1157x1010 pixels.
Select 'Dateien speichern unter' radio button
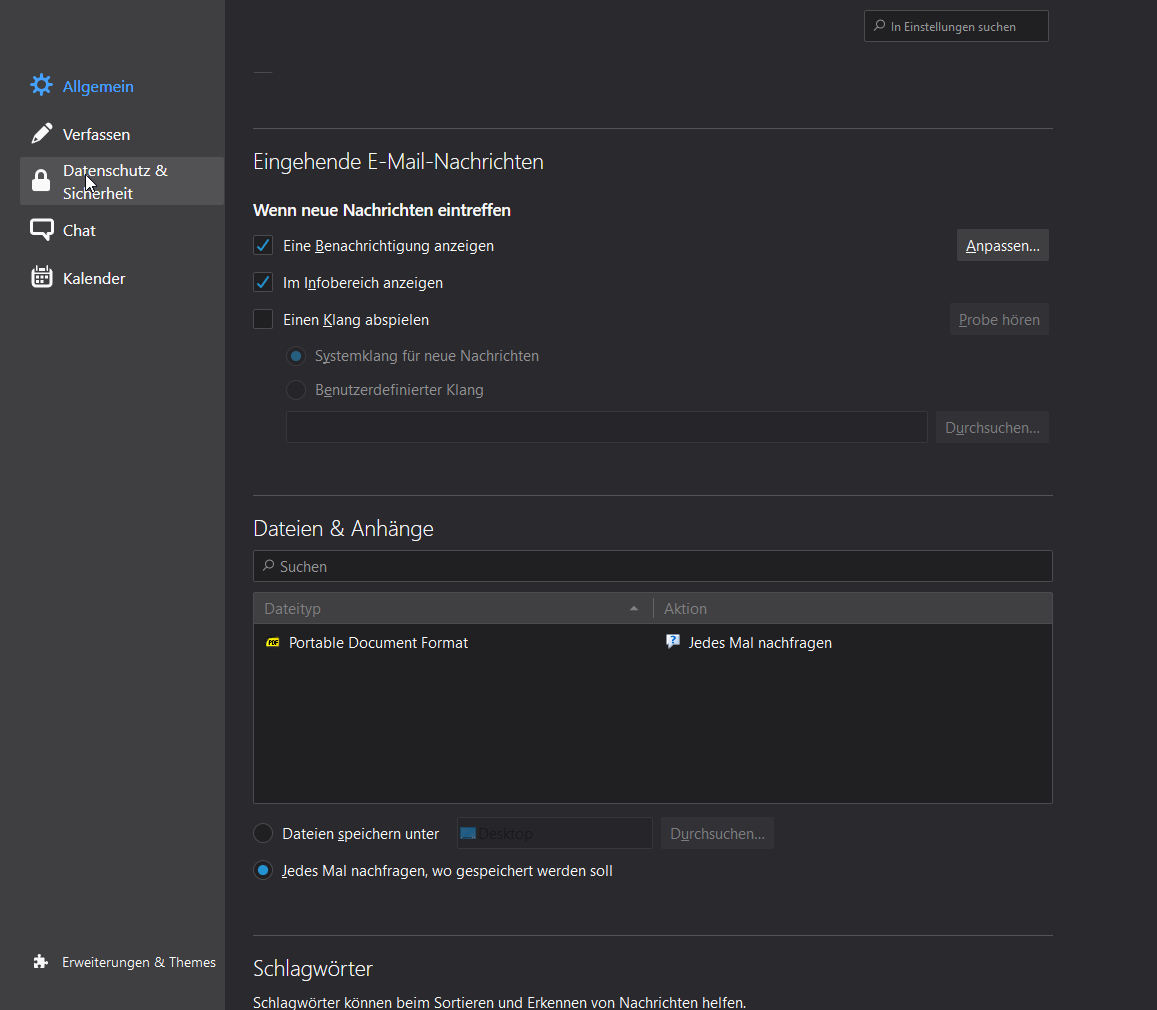tap(263, 833)
